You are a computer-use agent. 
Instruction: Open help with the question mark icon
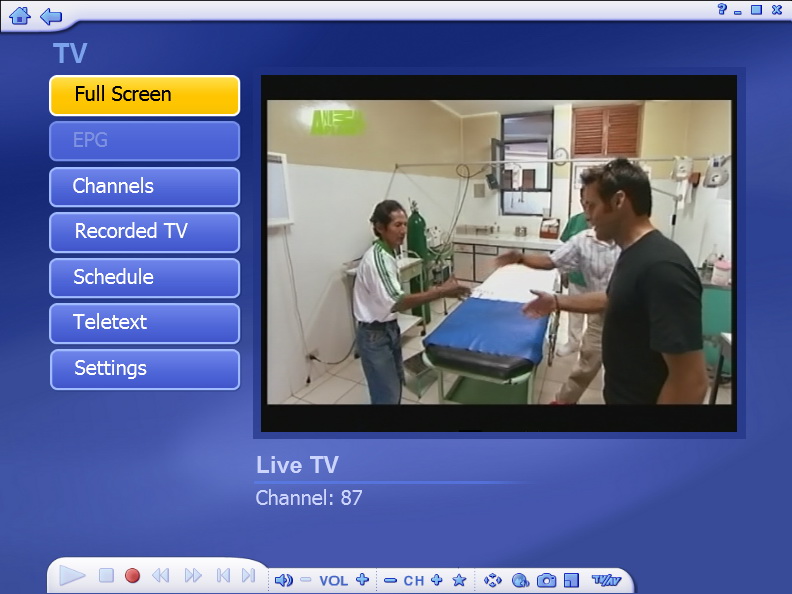(721, 9)
